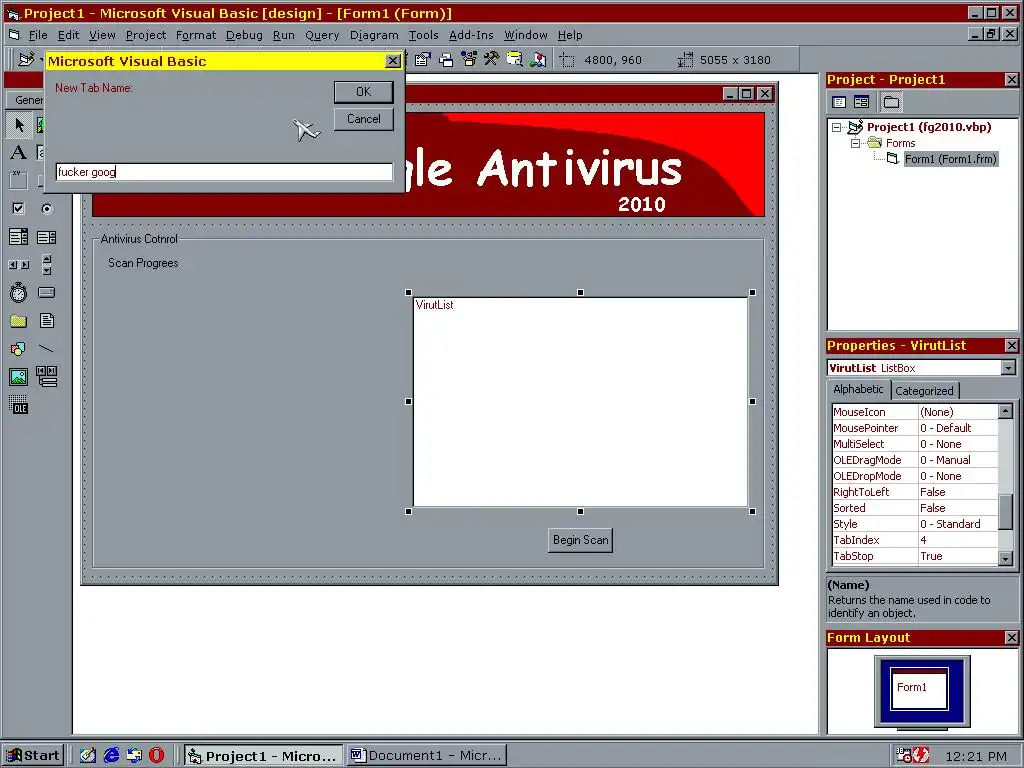
Task: Select the Data control tool
Action: click(46, 377)
